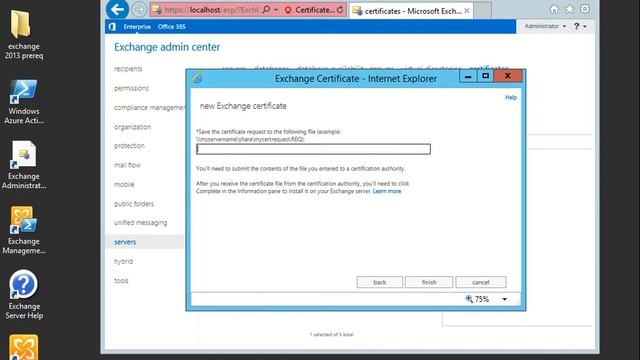The height and width of the screenshot is (360, 640).
Task: Go to recipients in the sidebar
Action: [128, 69]
